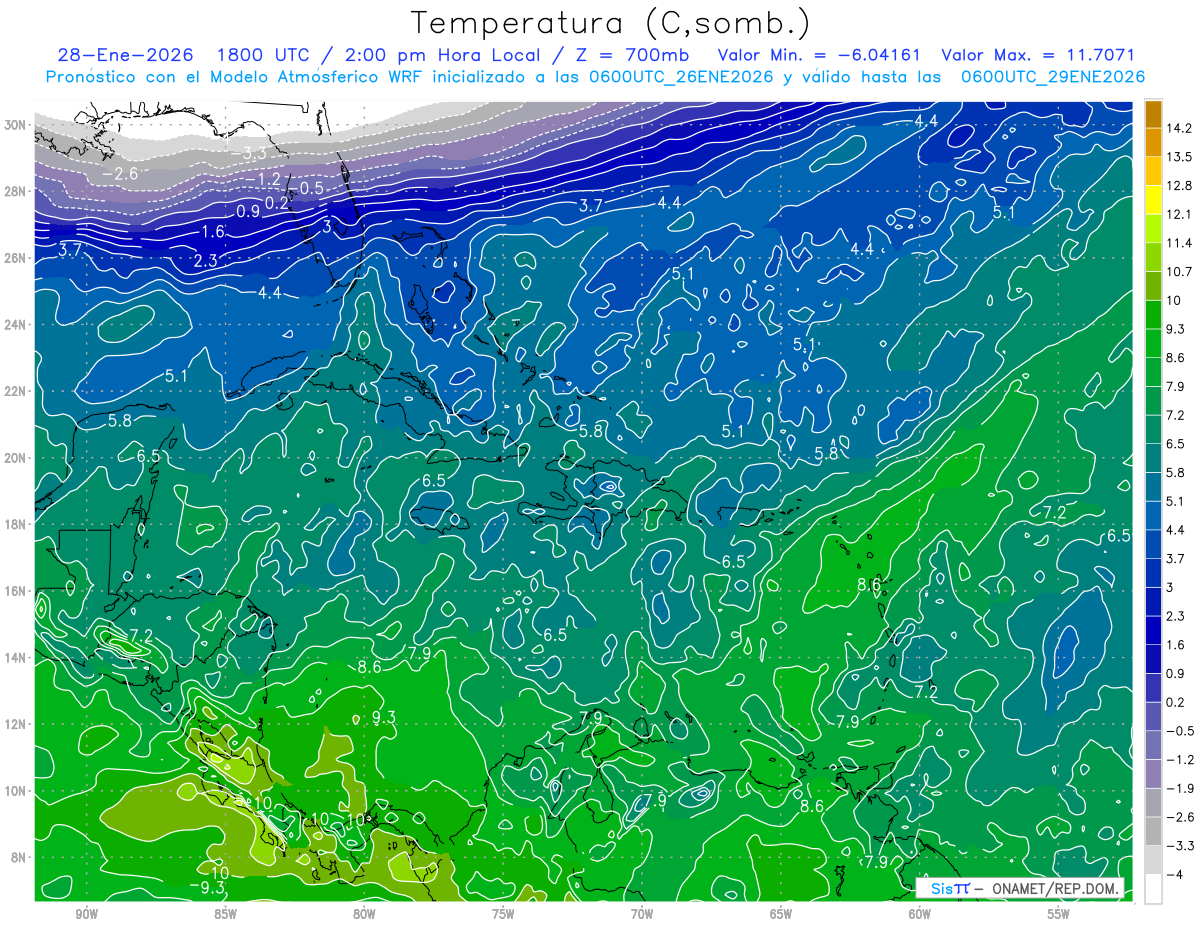This screenshot has width=1200, height=927.
Task: Click the latitude label '10N'
Action: pos(17,791)
